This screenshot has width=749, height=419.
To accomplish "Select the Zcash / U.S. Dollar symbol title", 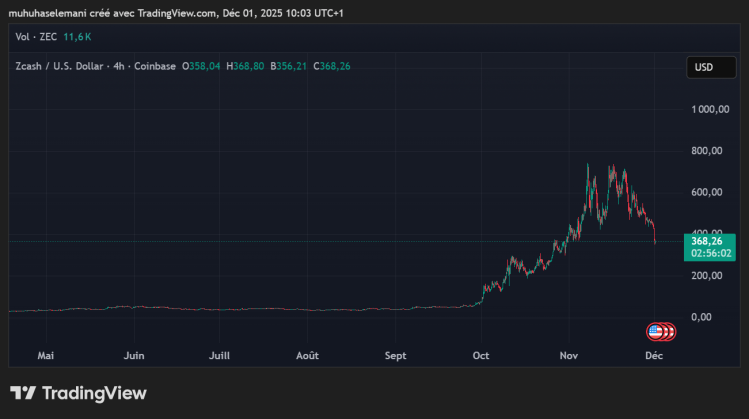I will [59, 66].
